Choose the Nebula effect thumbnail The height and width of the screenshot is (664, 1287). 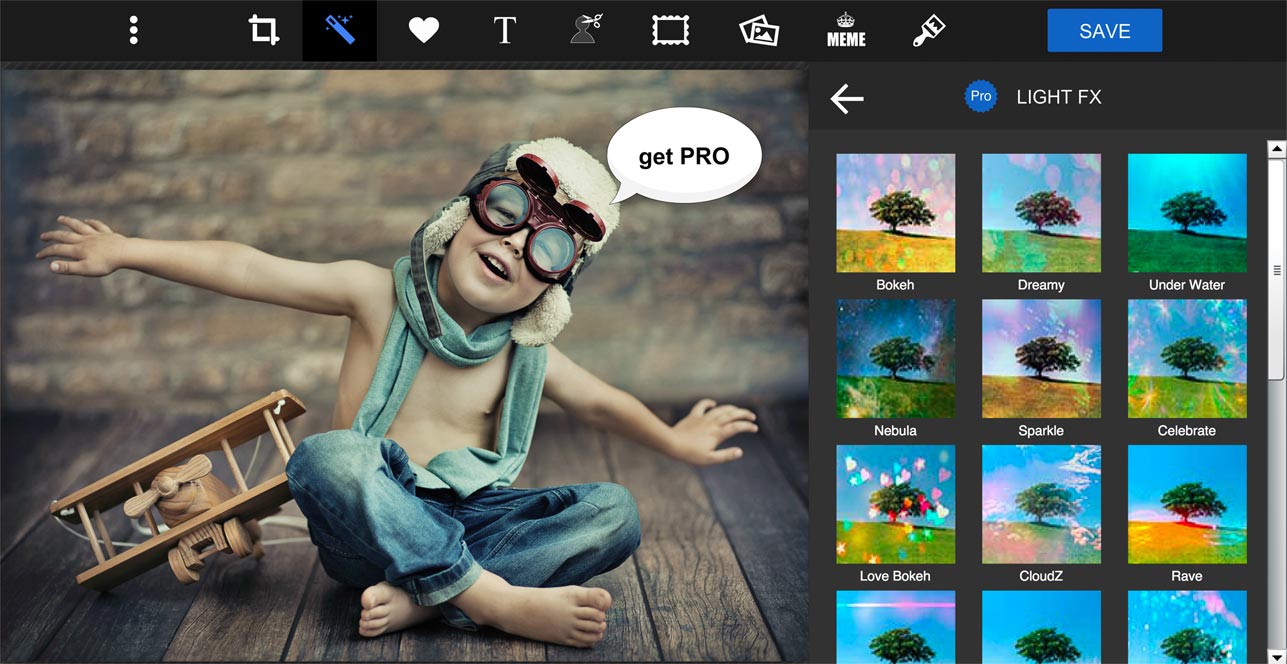895,359
